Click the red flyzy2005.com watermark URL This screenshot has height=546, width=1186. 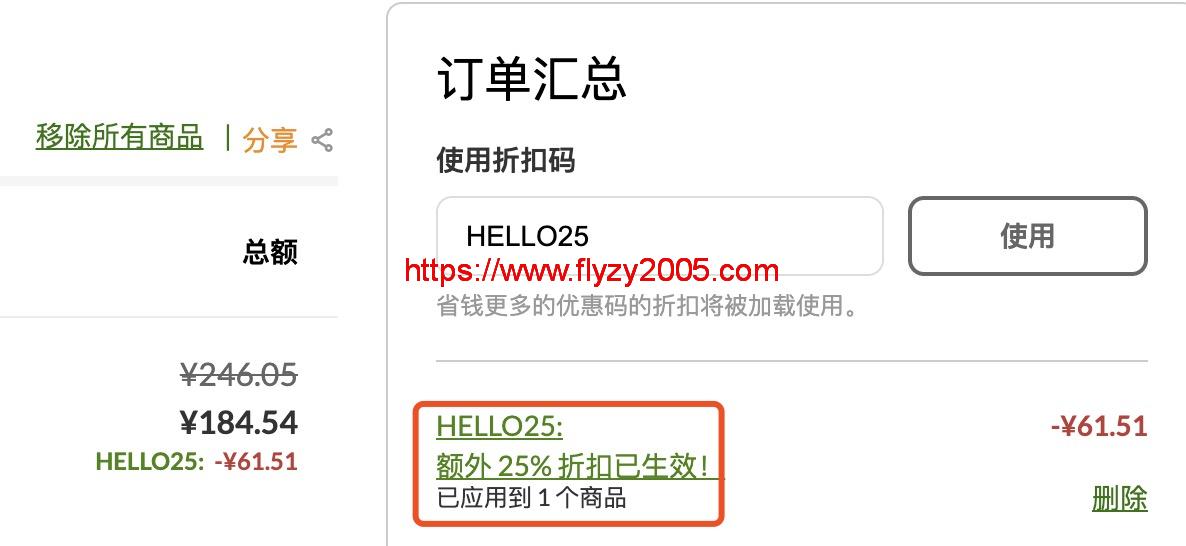tap(591, 270)
